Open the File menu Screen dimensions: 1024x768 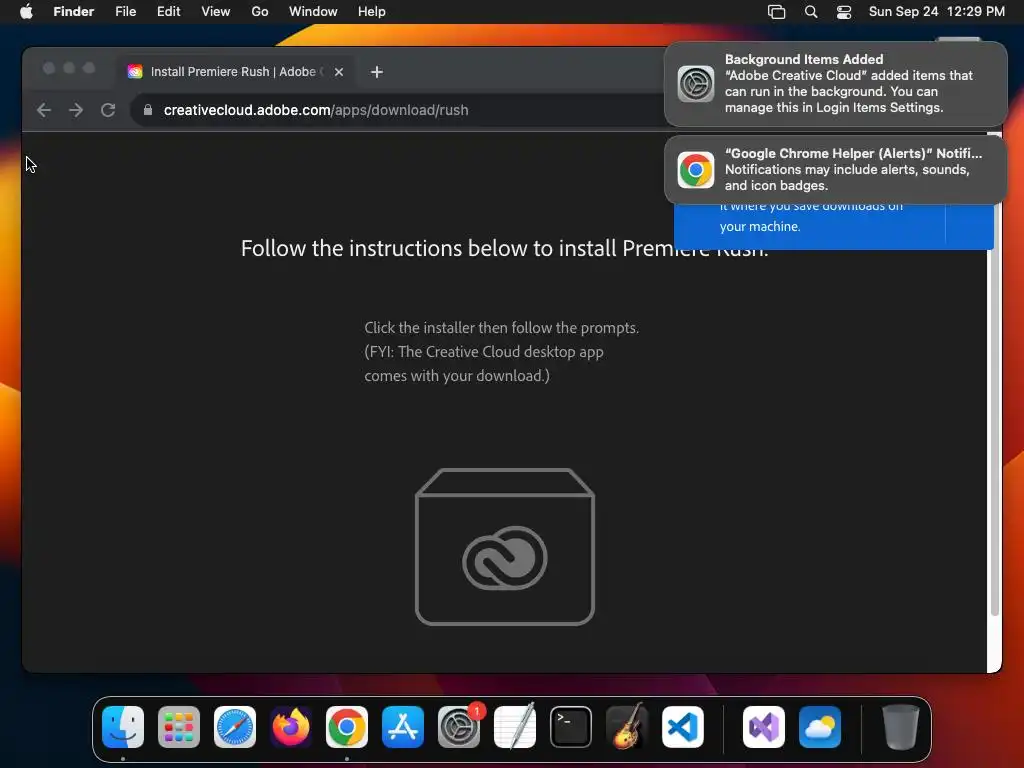tap(125, 12)
